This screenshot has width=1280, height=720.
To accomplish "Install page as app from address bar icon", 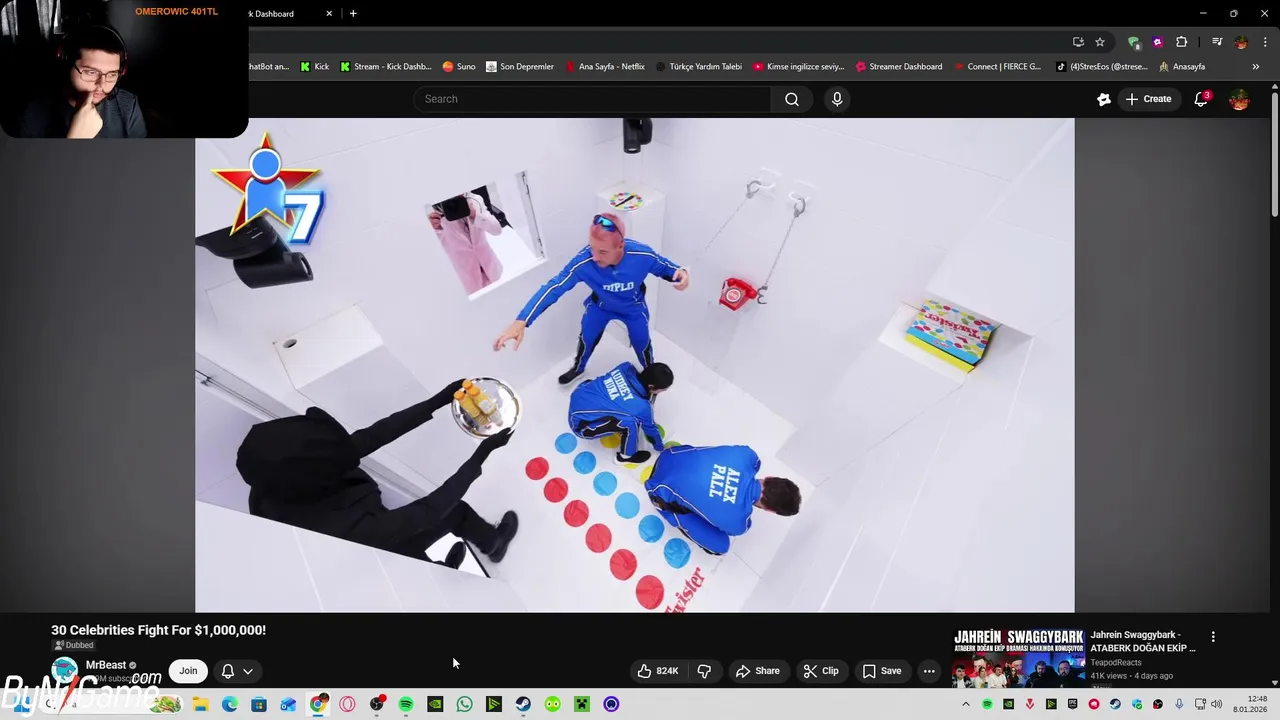I will click(x=1078, y=42).
